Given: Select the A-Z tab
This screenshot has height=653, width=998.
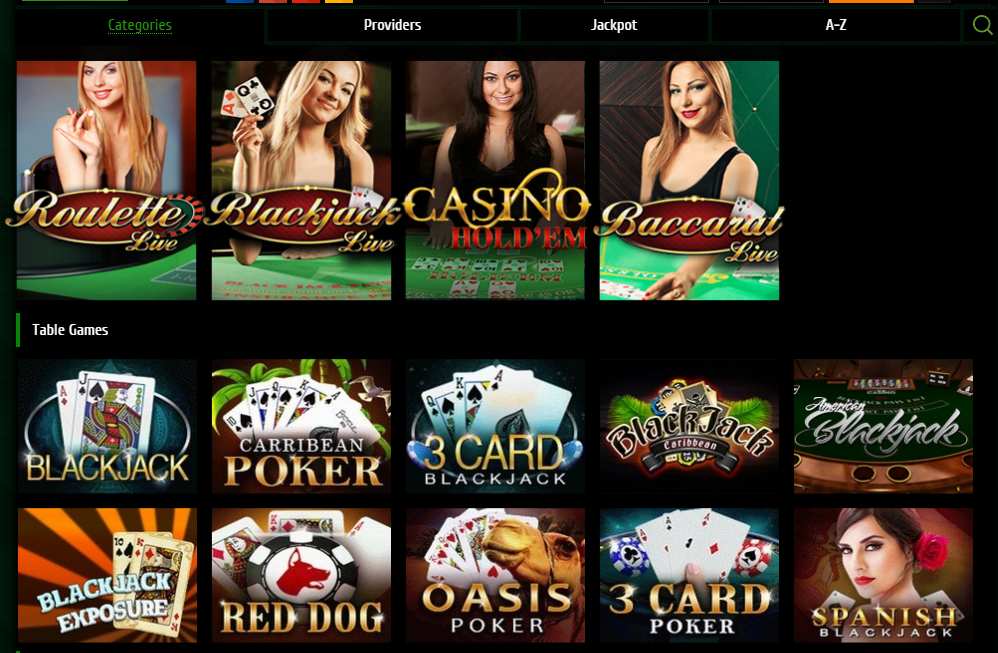Looking at the screenshot, I should 836,25.
